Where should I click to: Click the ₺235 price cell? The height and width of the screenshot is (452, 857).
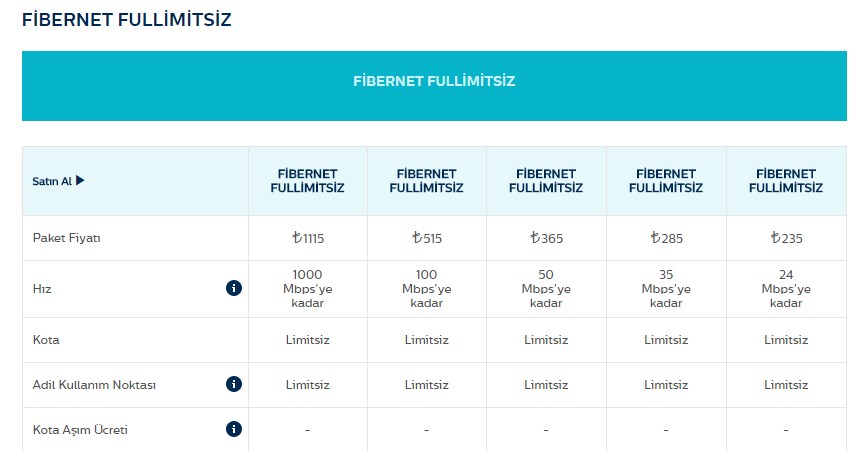click(786, 239)
